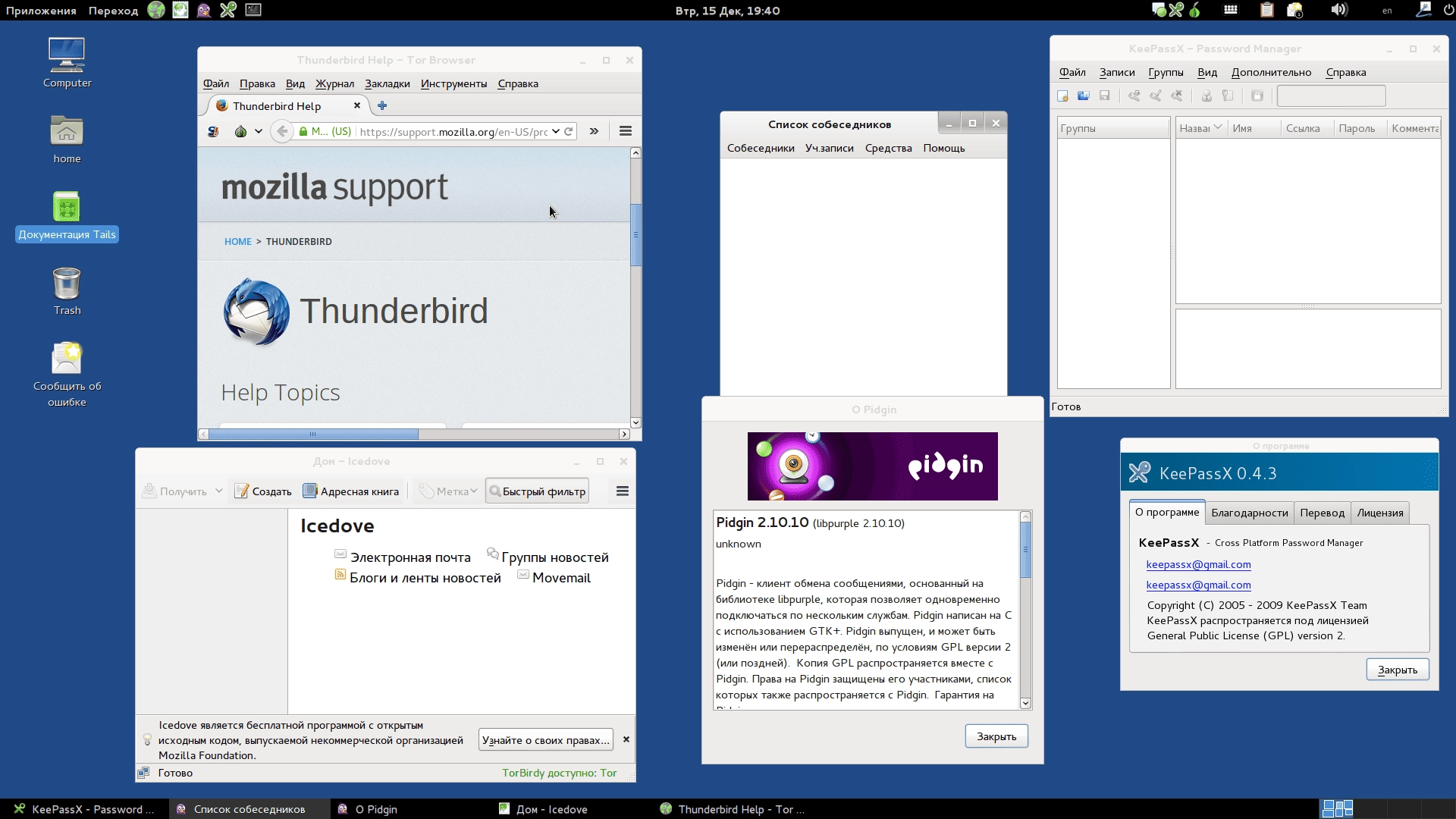The image size is (1456, 819).
Task: Switch to Thunderbird Help in the bottom taskbar
Action: pyautogui.click(x=731, y=809)
